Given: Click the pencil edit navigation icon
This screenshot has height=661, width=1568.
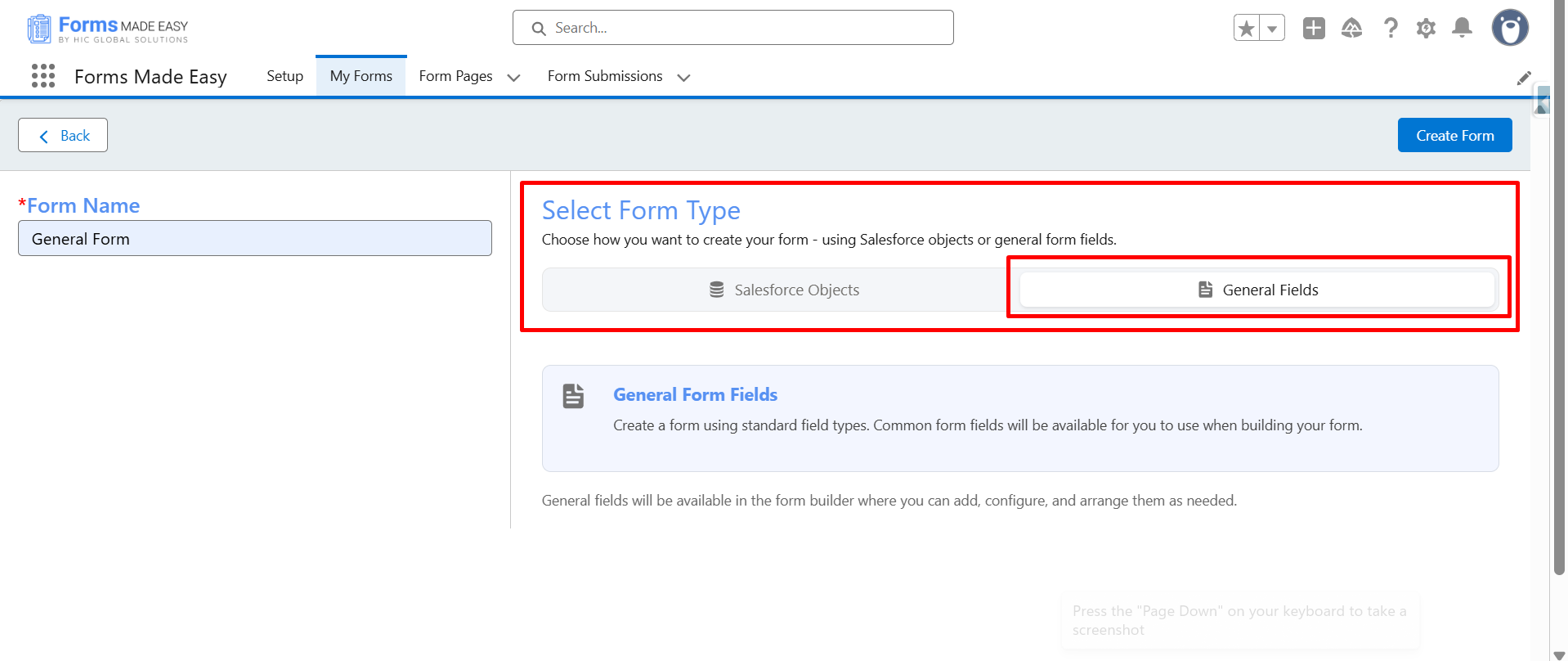Looking at the screenshot, I should [x=1524, y=78].
